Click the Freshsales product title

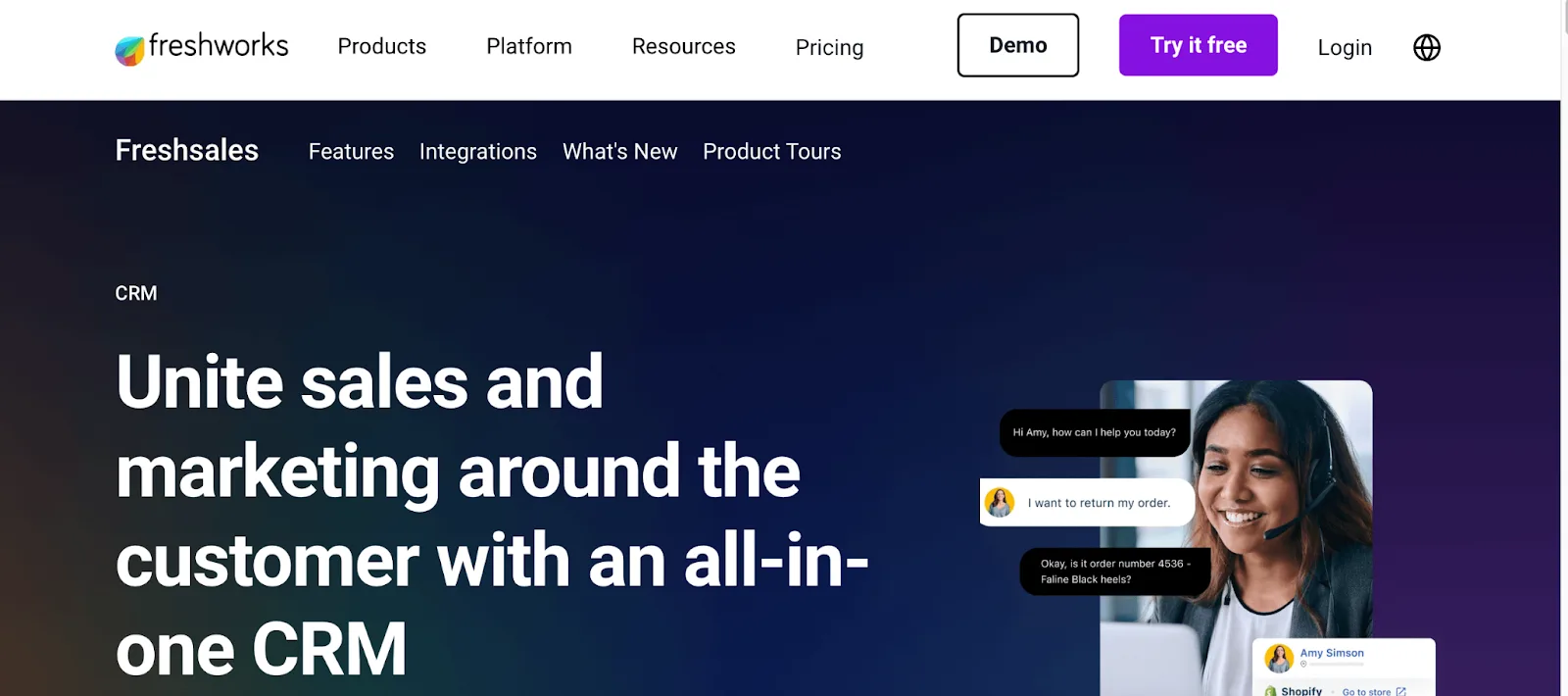pos(187,150)
